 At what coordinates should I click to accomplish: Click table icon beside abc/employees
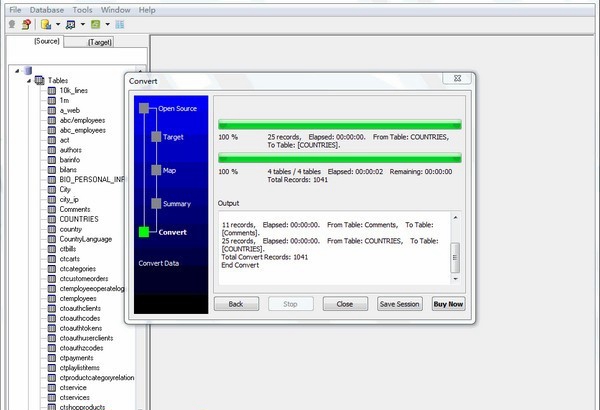coord(52,120)
